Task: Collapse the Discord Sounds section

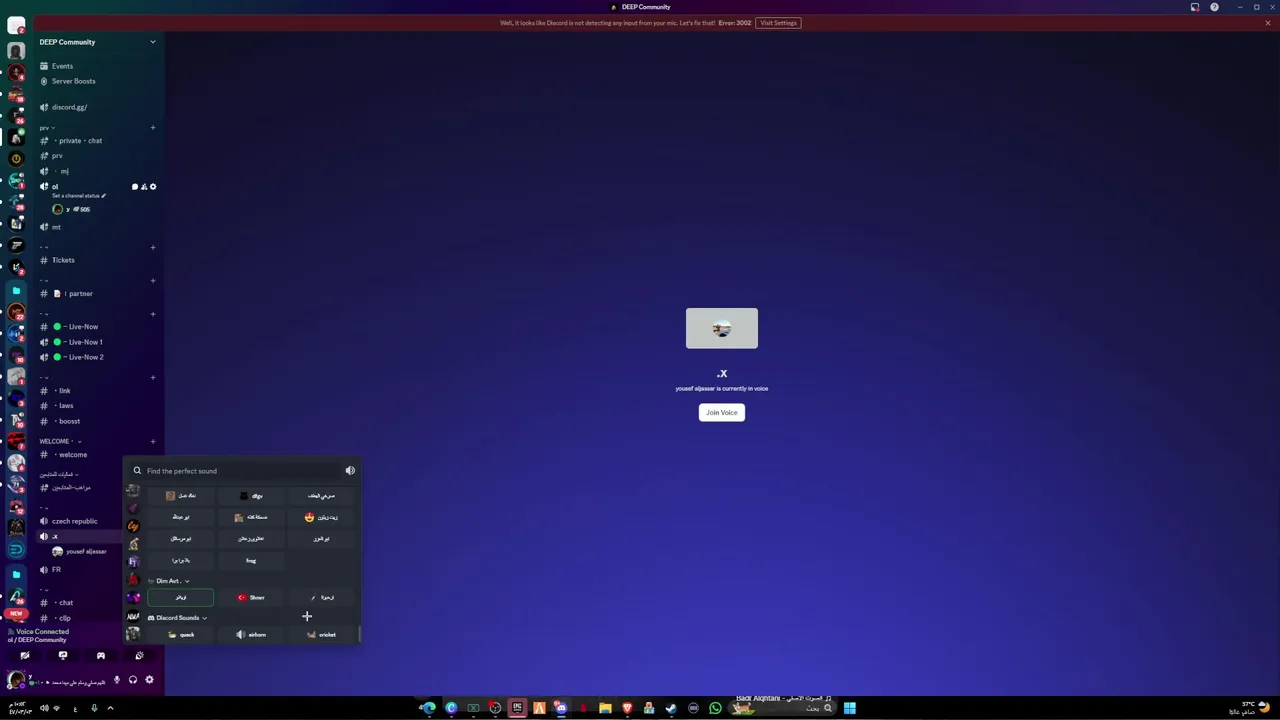Action: [178, 618]
